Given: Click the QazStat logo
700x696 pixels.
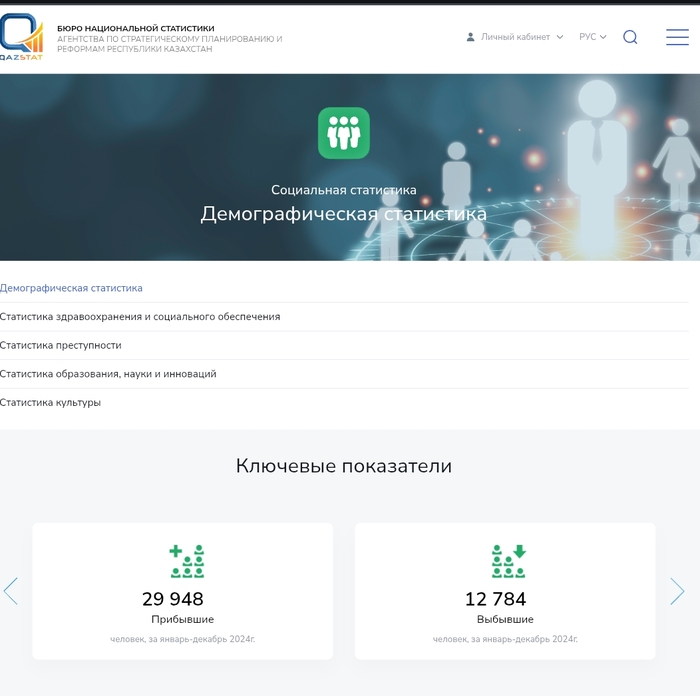Looking at the screenshot, I should pyautogui.click(x=22, y=38).
